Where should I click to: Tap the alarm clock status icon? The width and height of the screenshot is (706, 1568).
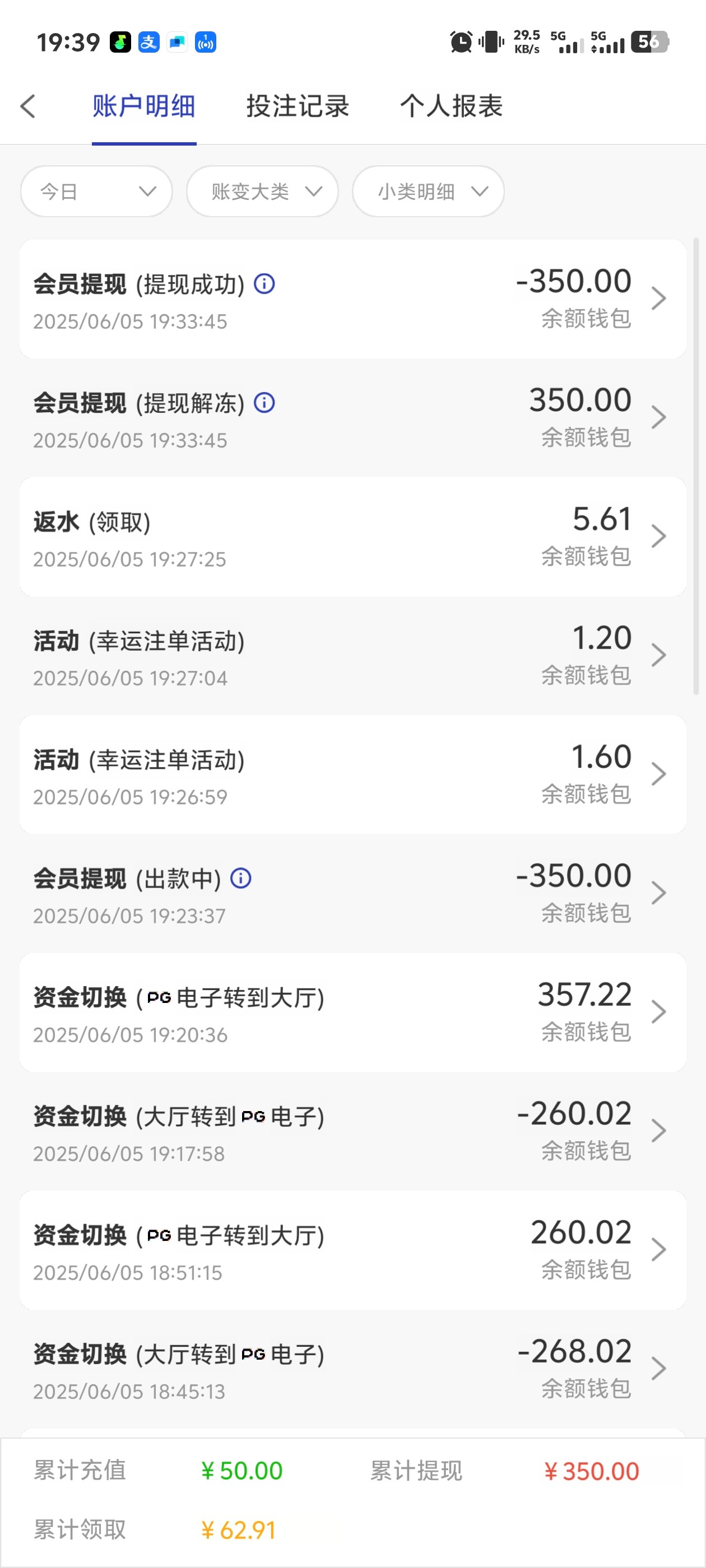click(461, 42)
